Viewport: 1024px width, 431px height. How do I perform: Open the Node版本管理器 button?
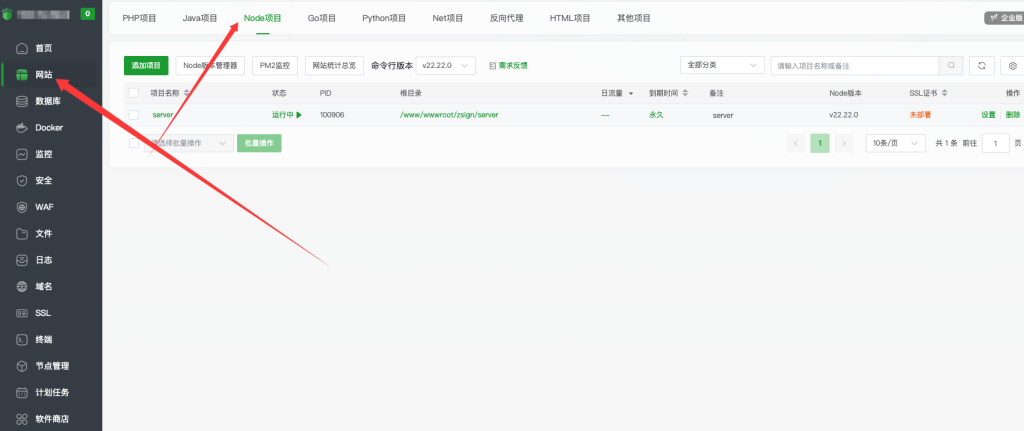(210, 65)
